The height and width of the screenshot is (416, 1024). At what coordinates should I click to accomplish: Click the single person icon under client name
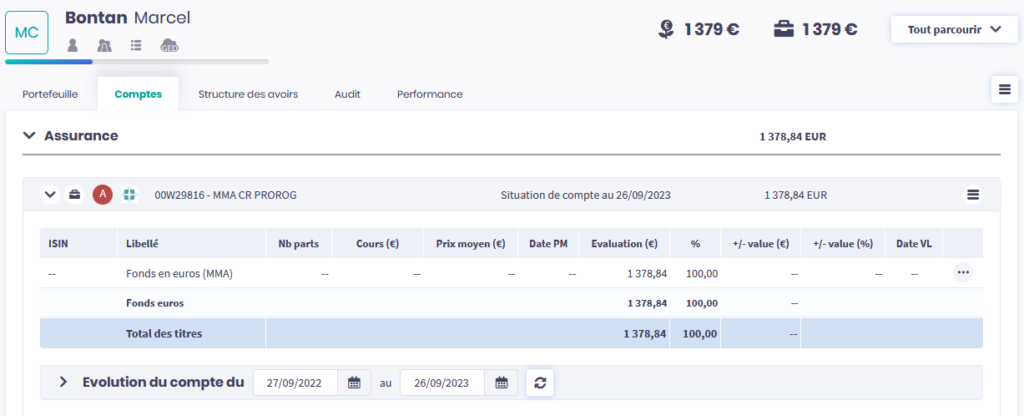73,45
